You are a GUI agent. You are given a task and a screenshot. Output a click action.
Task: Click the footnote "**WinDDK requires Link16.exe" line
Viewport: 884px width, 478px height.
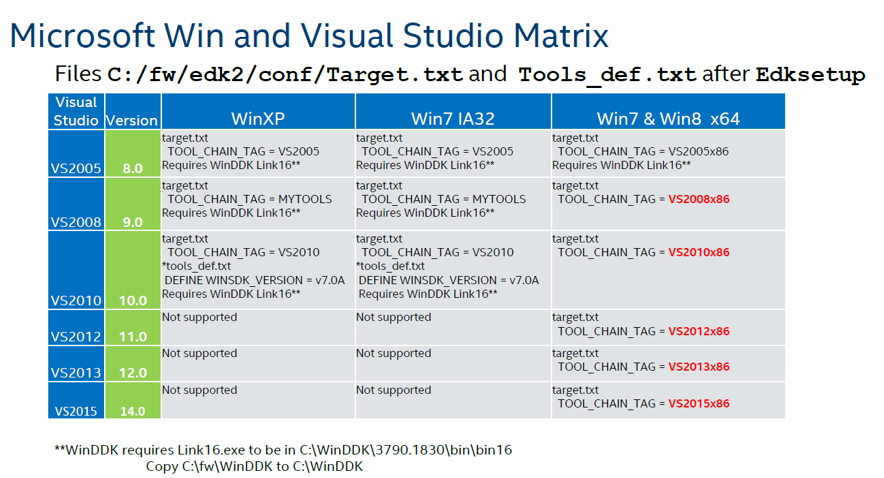283,450
